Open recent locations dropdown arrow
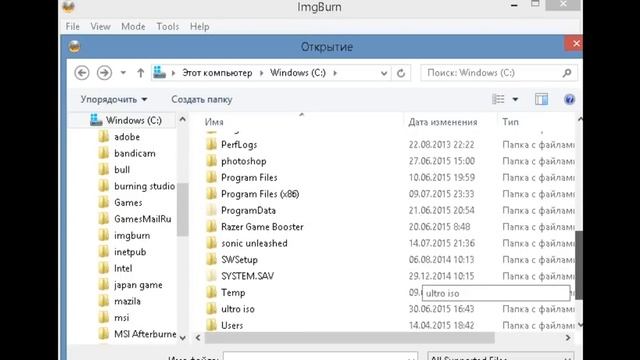Viewport: 640px width, 360px height. 123,73
